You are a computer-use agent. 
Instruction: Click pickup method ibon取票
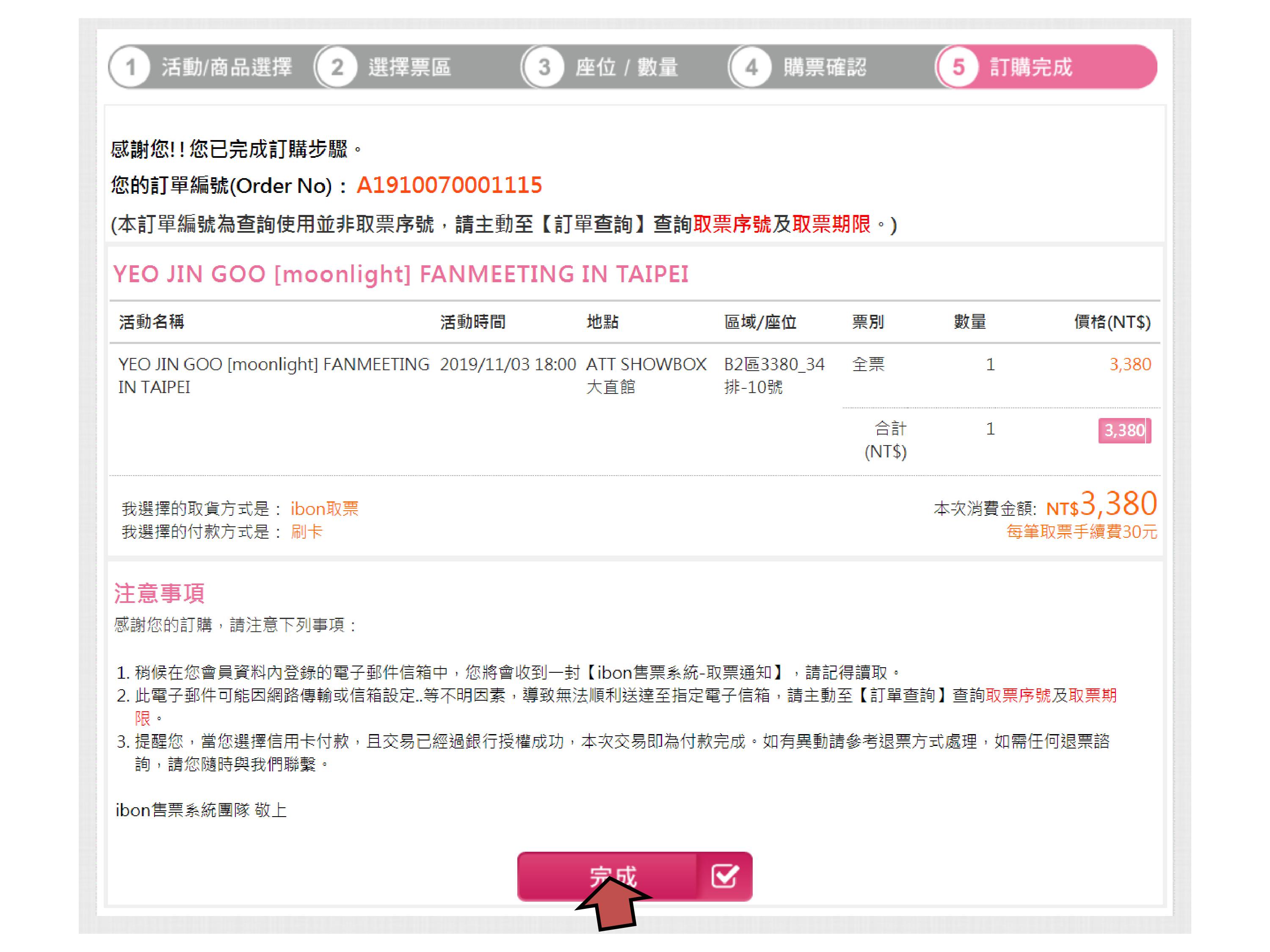point(324,509)
